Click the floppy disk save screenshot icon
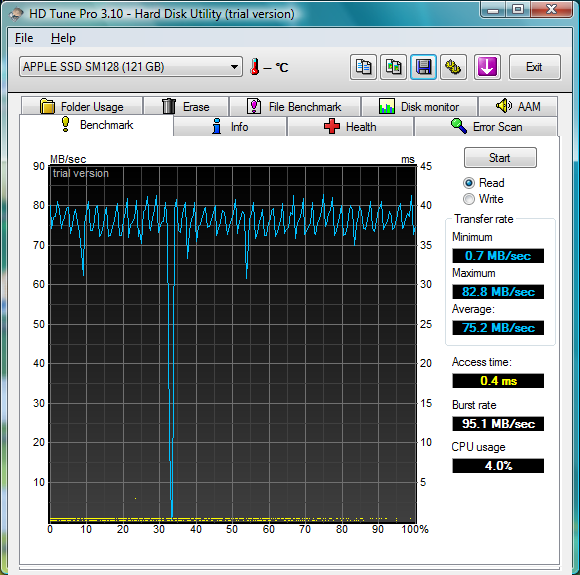580x575 pixels. pos(423,67)
